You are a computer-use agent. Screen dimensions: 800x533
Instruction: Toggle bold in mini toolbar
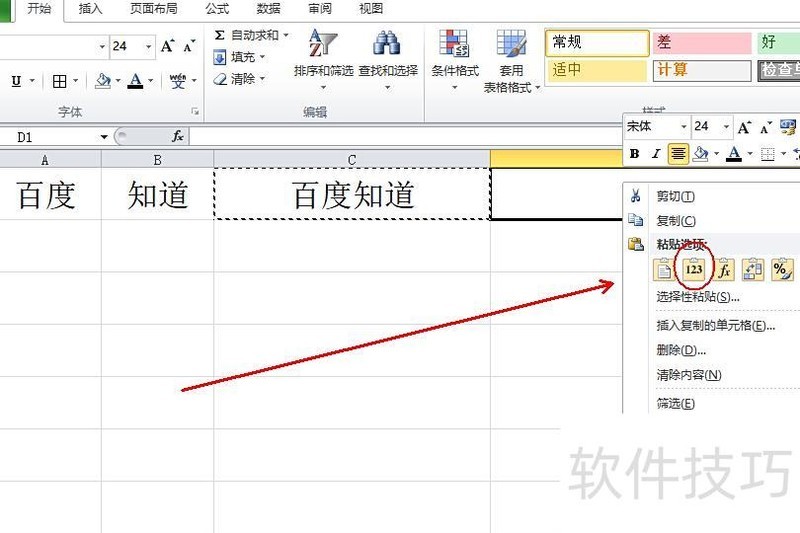[x=634, y=154]
